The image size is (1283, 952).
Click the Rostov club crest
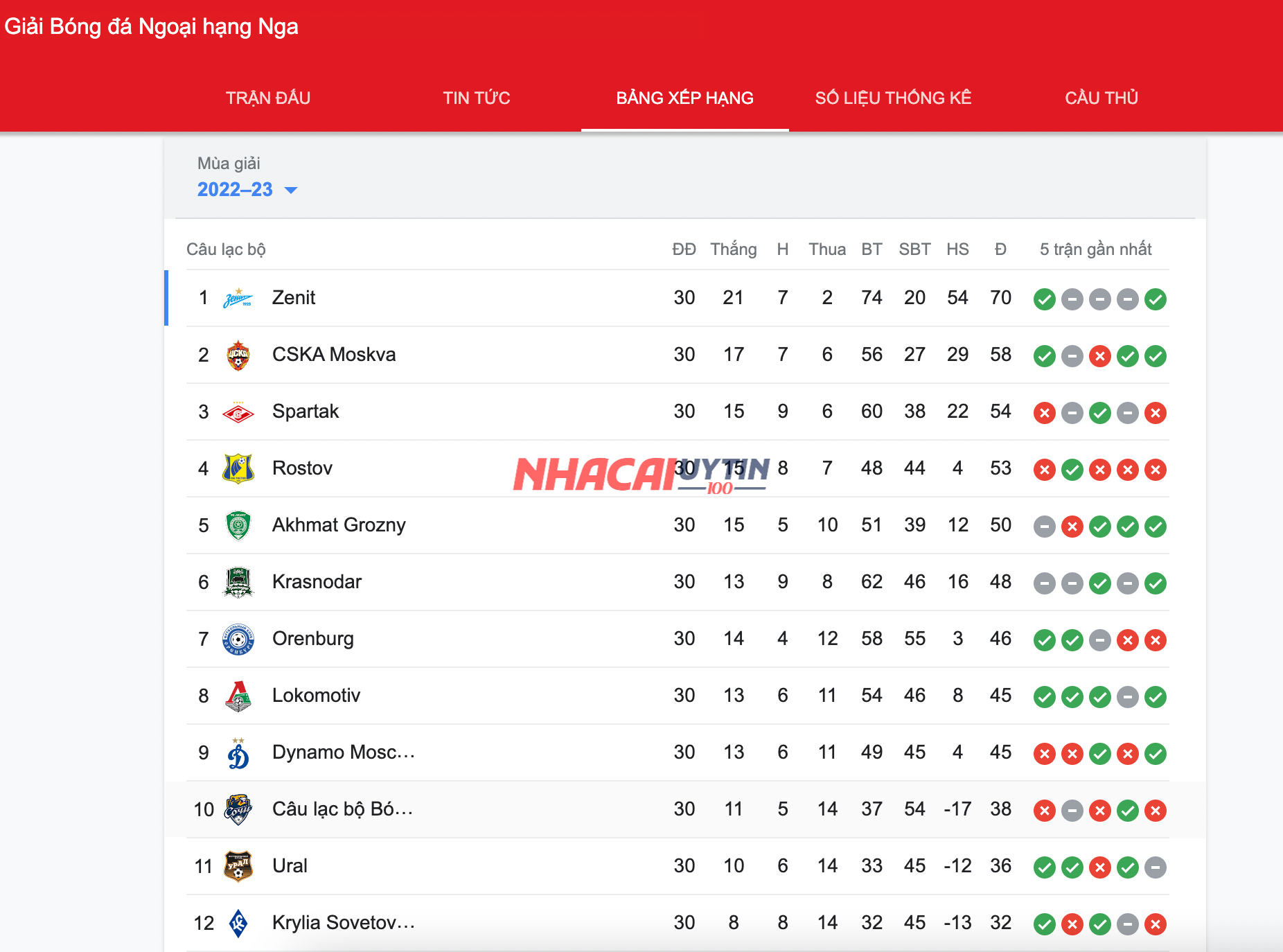[x=238, y=469]
